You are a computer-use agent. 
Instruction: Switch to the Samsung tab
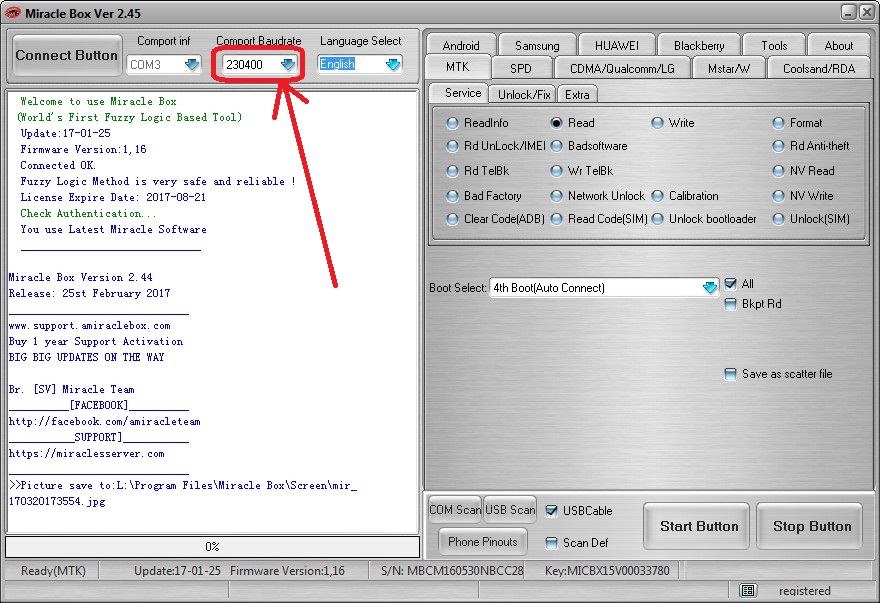537,45
